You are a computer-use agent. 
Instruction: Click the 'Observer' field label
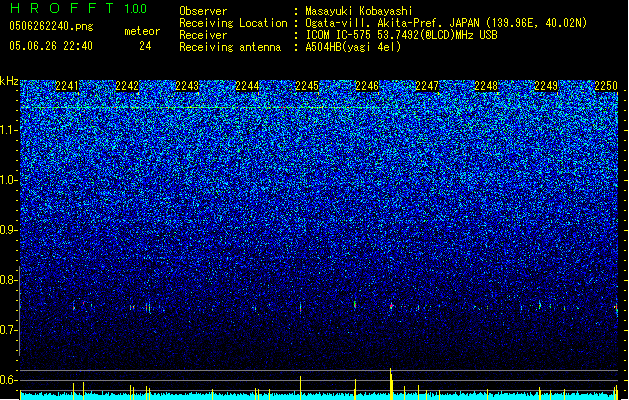point(203,11)
